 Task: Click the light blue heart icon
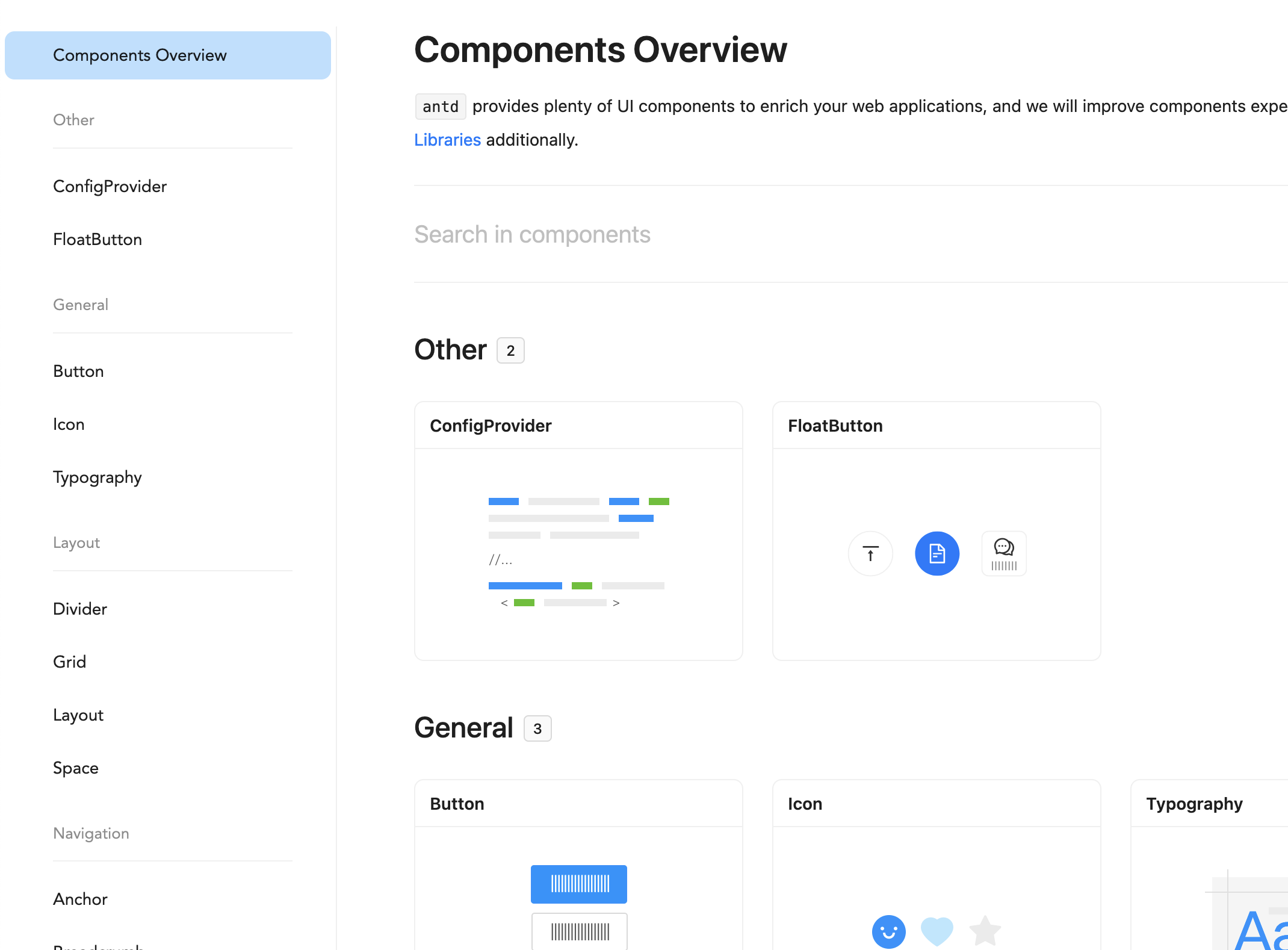937,931
